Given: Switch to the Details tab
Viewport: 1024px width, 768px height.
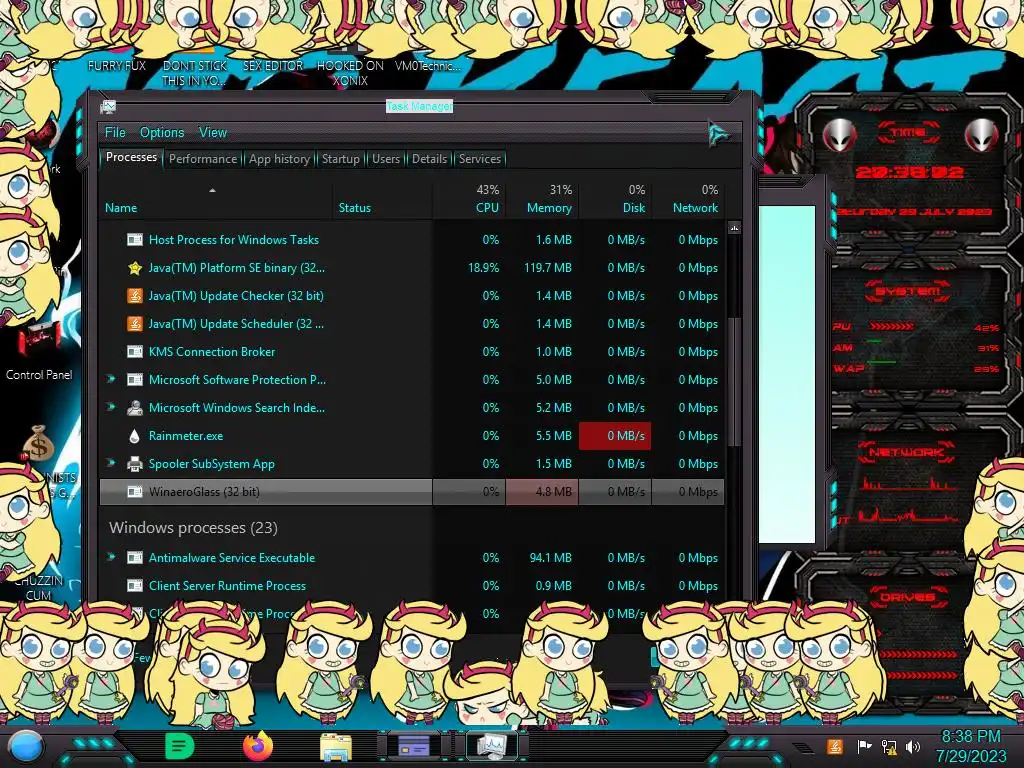Looking at the screenshot, I should tap(429, 159).
